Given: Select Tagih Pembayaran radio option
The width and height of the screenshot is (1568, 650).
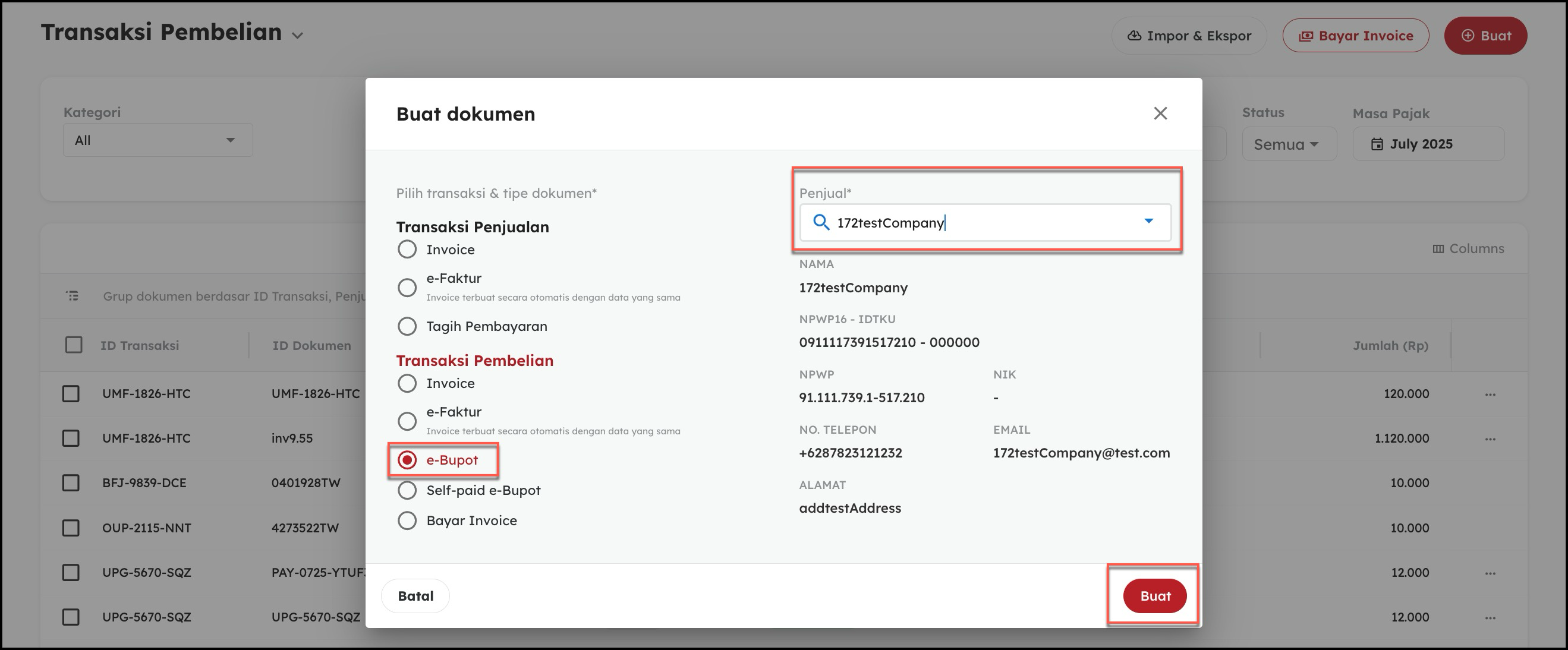Looking at the screenshot, I should (407, 326).
